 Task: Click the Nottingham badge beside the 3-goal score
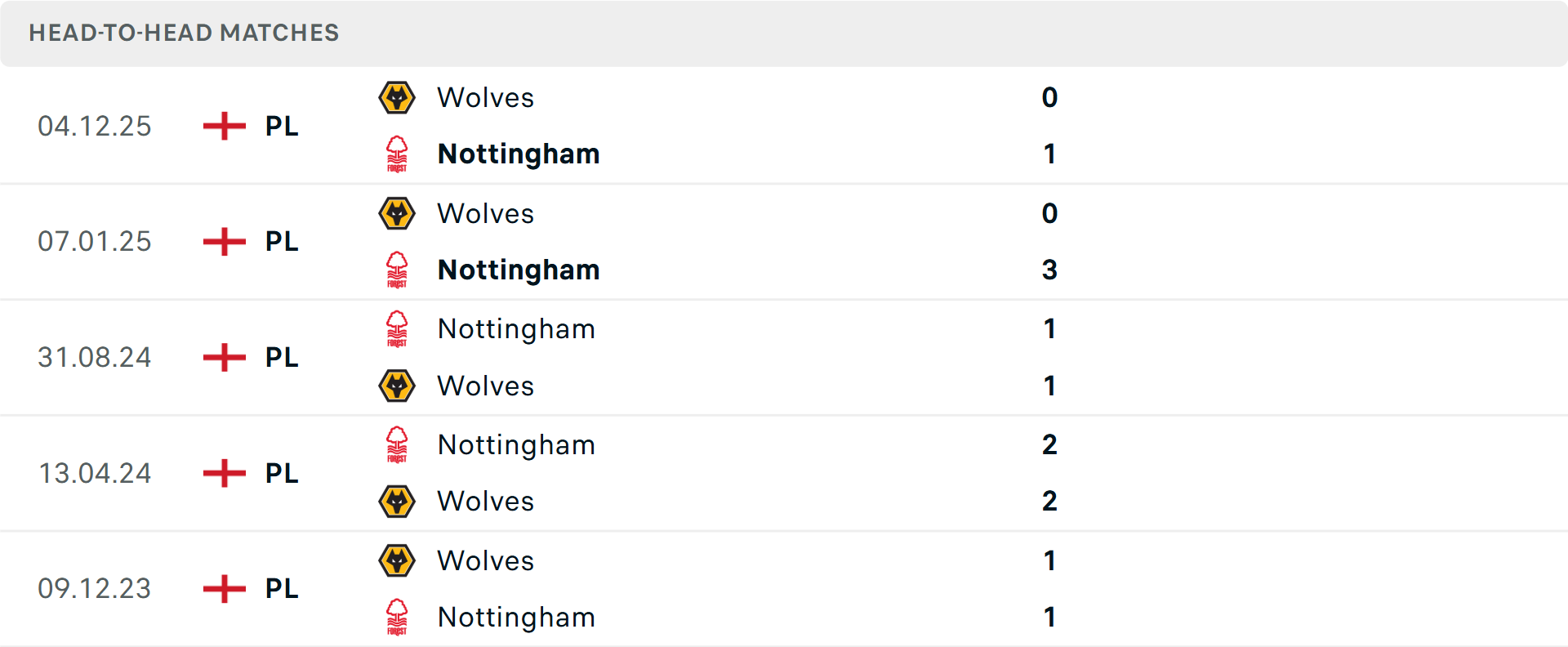pyautogui.click(x=398, y=270)
